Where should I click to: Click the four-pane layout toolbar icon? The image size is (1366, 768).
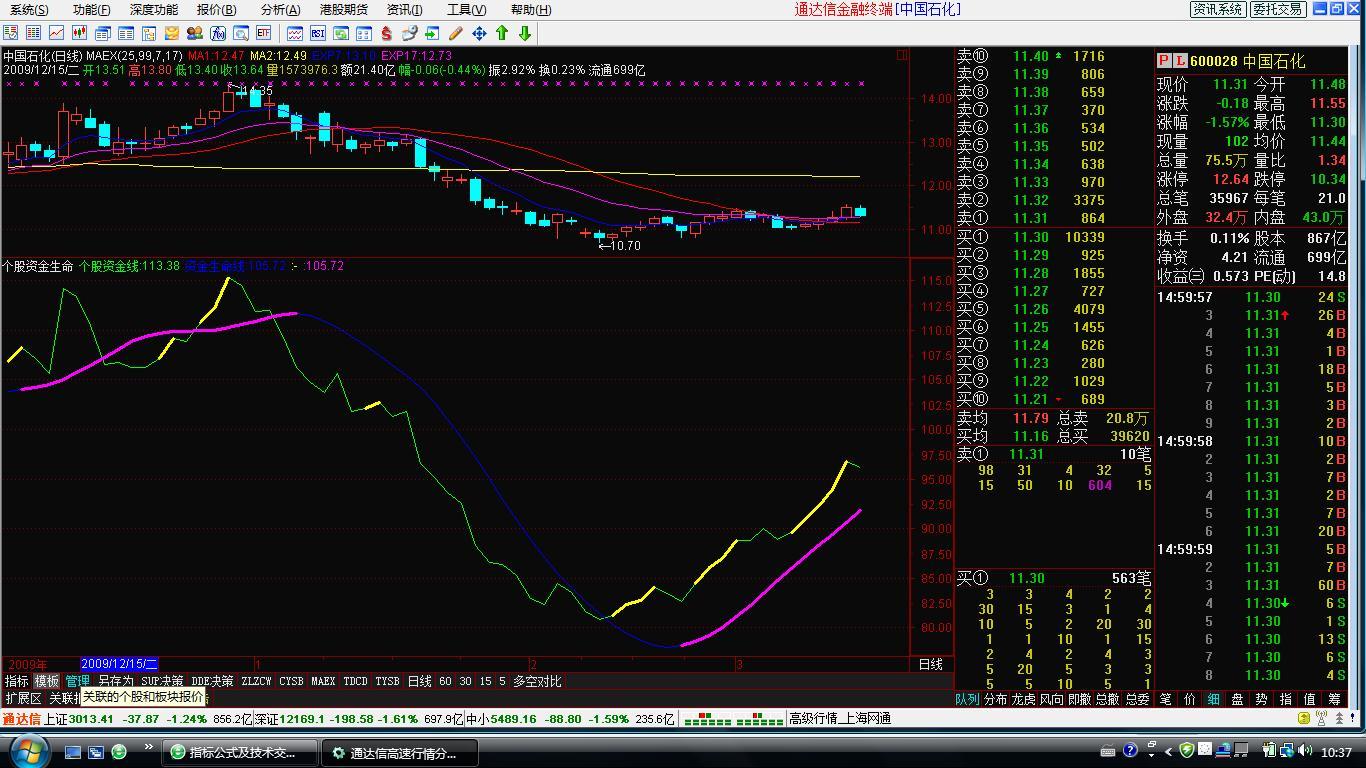362,33
